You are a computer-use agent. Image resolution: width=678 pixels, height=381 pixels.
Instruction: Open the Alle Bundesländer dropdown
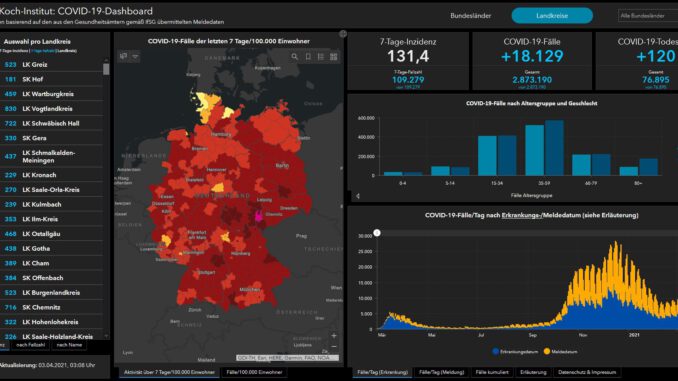[648, 16]
